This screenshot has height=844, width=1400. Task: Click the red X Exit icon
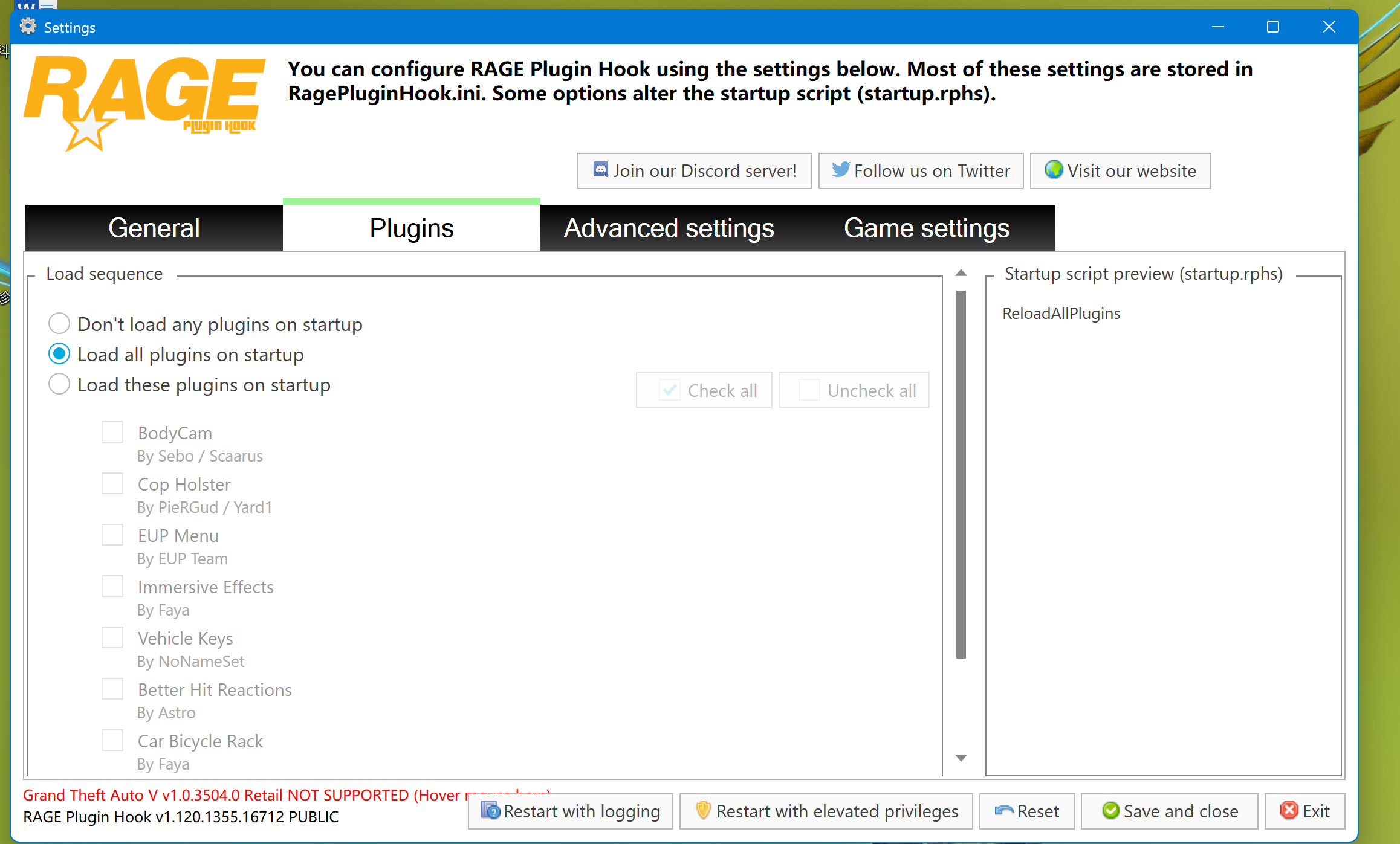pyautogui.click(x=1289, y=810)
